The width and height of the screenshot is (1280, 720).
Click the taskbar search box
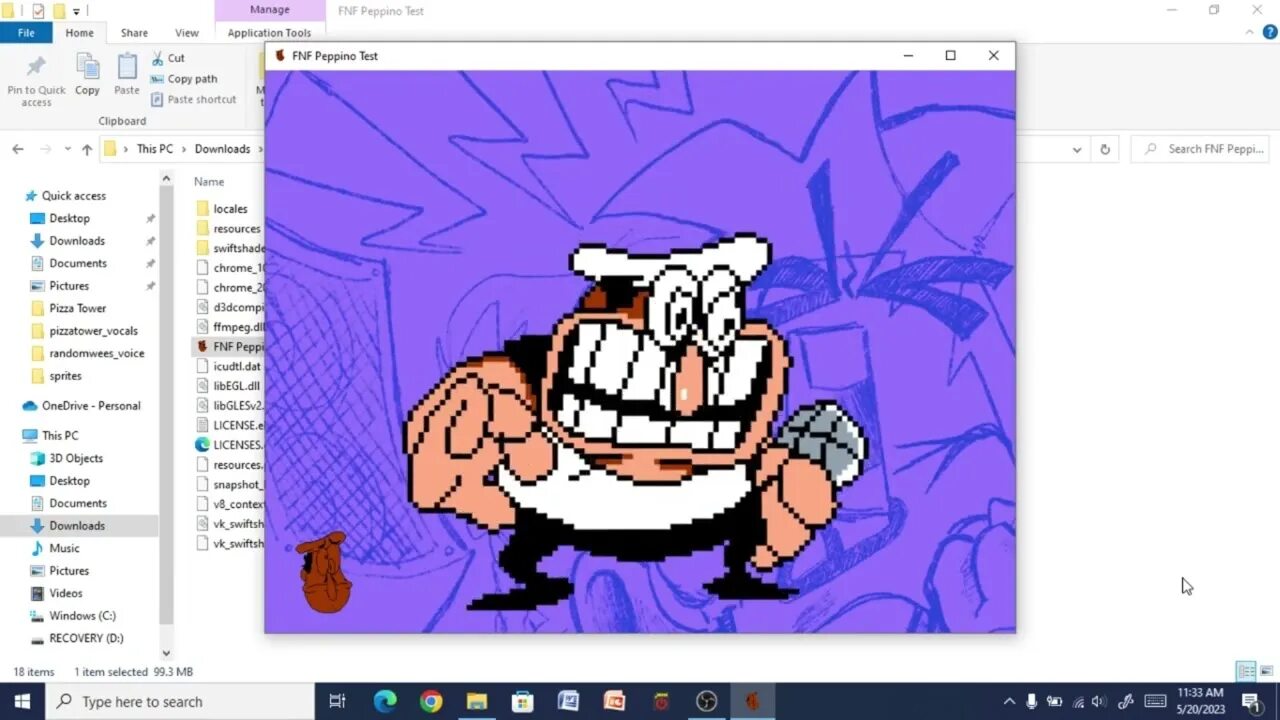click(181, 701)
